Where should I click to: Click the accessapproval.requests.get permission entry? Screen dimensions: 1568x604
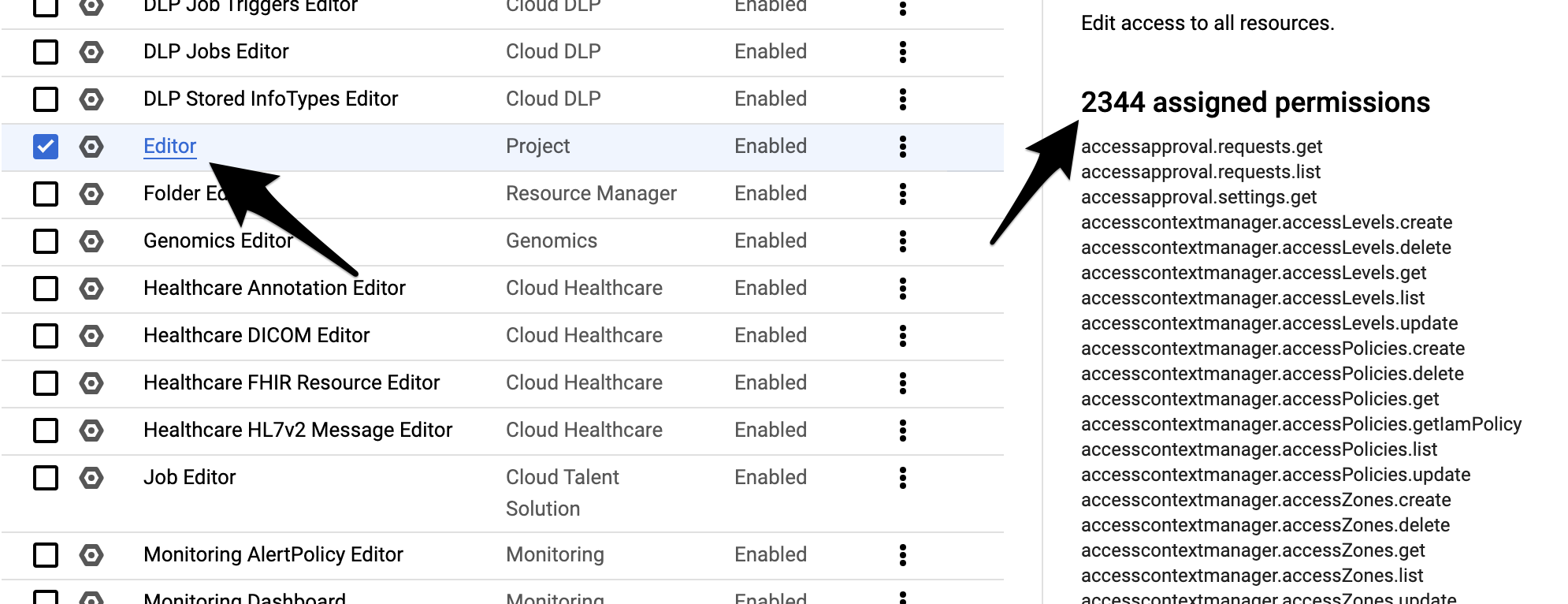1202,147
